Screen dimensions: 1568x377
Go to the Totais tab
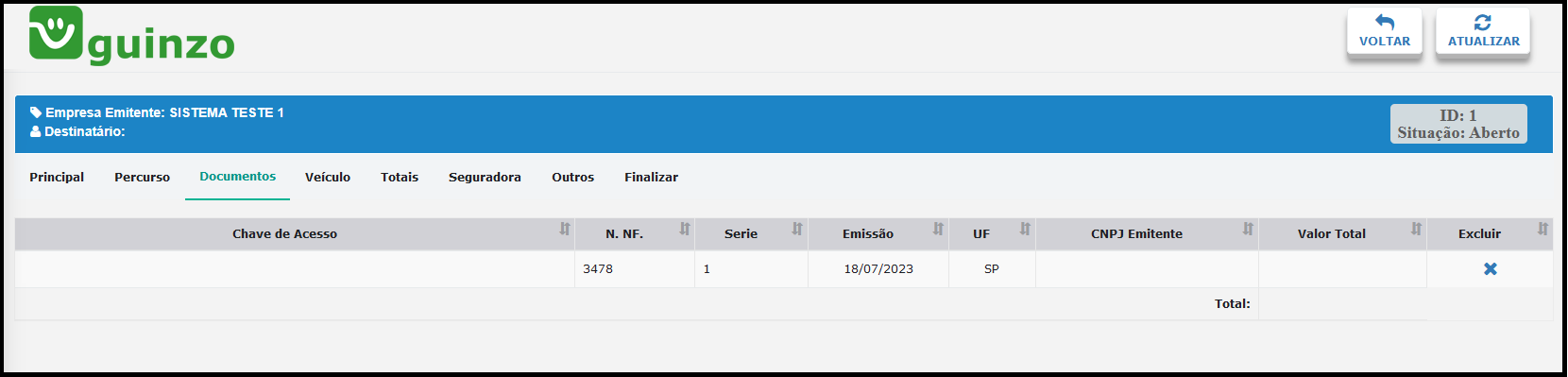(400, 178)
